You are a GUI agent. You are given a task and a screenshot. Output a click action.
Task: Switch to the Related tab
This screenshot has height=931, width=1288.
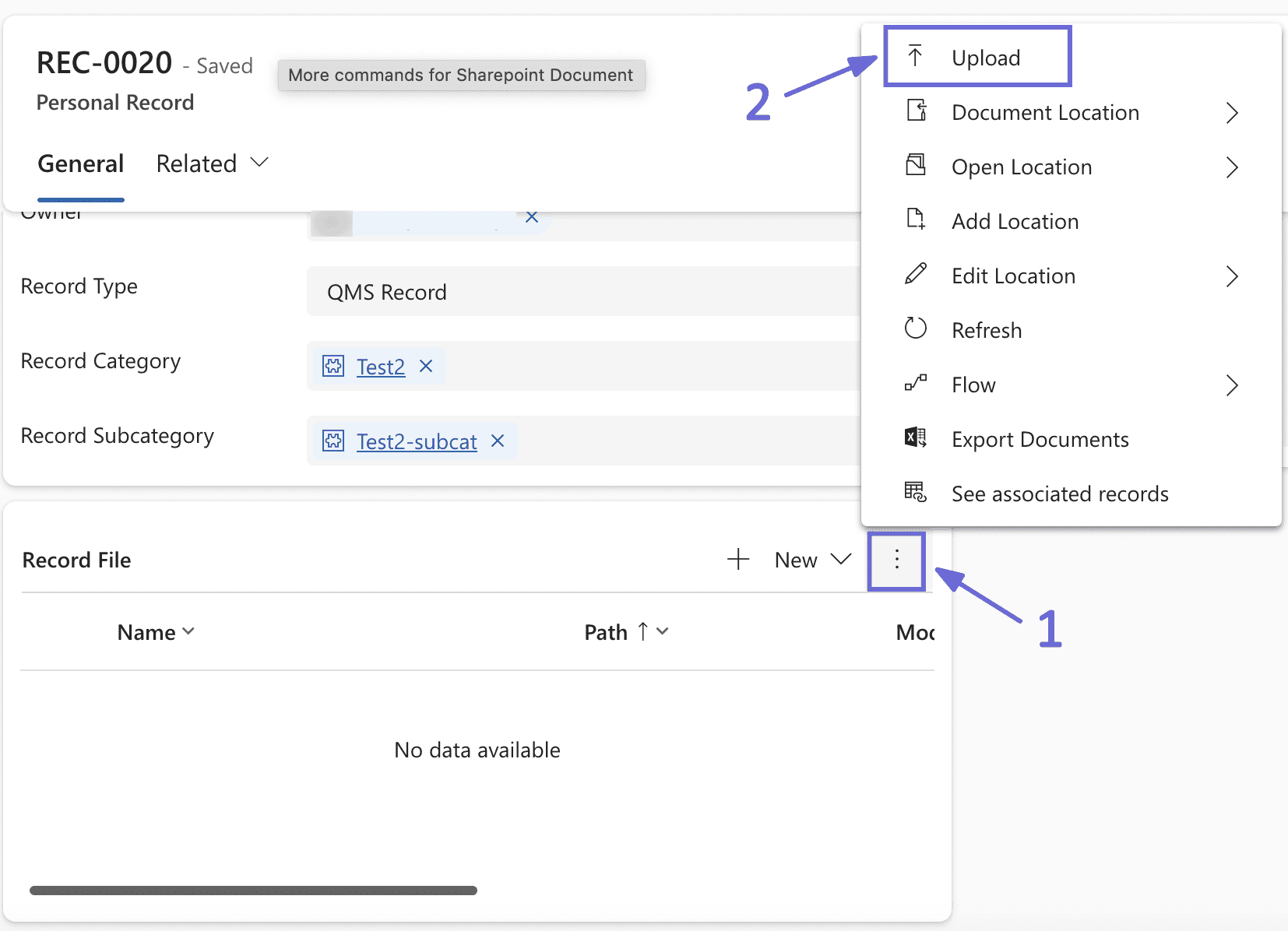click(196, 164)
